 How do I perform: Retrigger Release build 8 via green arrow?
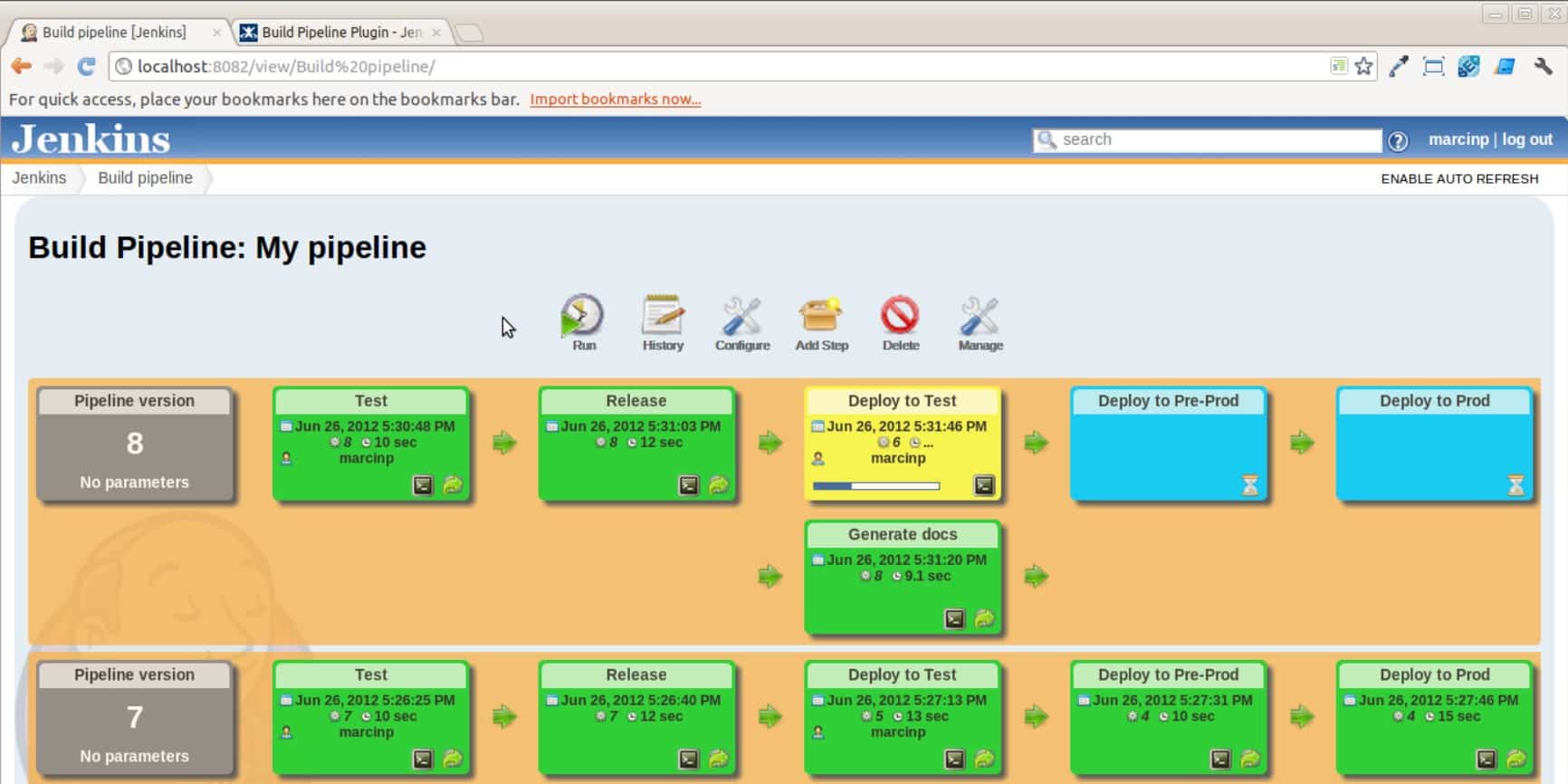click(719, 485)
